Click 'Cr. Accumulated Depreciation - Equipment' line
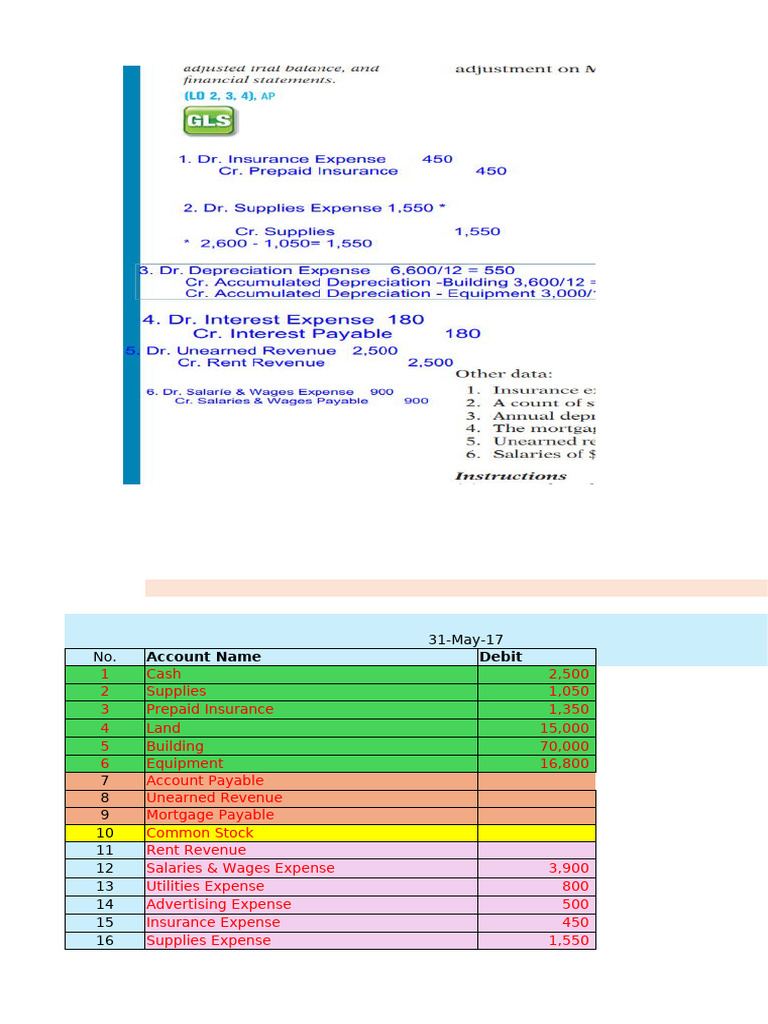This screenshot has height=1024, width=768. 390,294
